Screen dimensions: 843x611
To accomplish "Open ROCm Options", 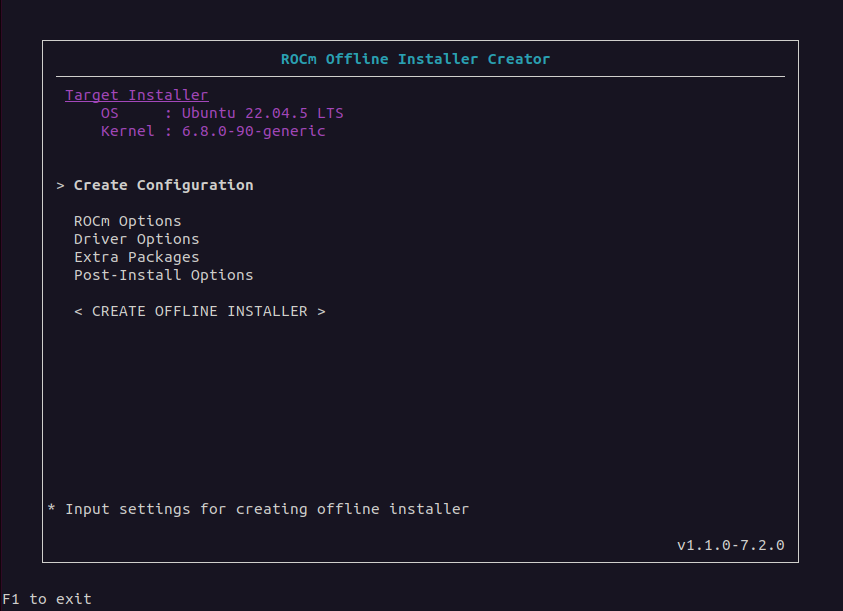I will [x=127, y=221].
